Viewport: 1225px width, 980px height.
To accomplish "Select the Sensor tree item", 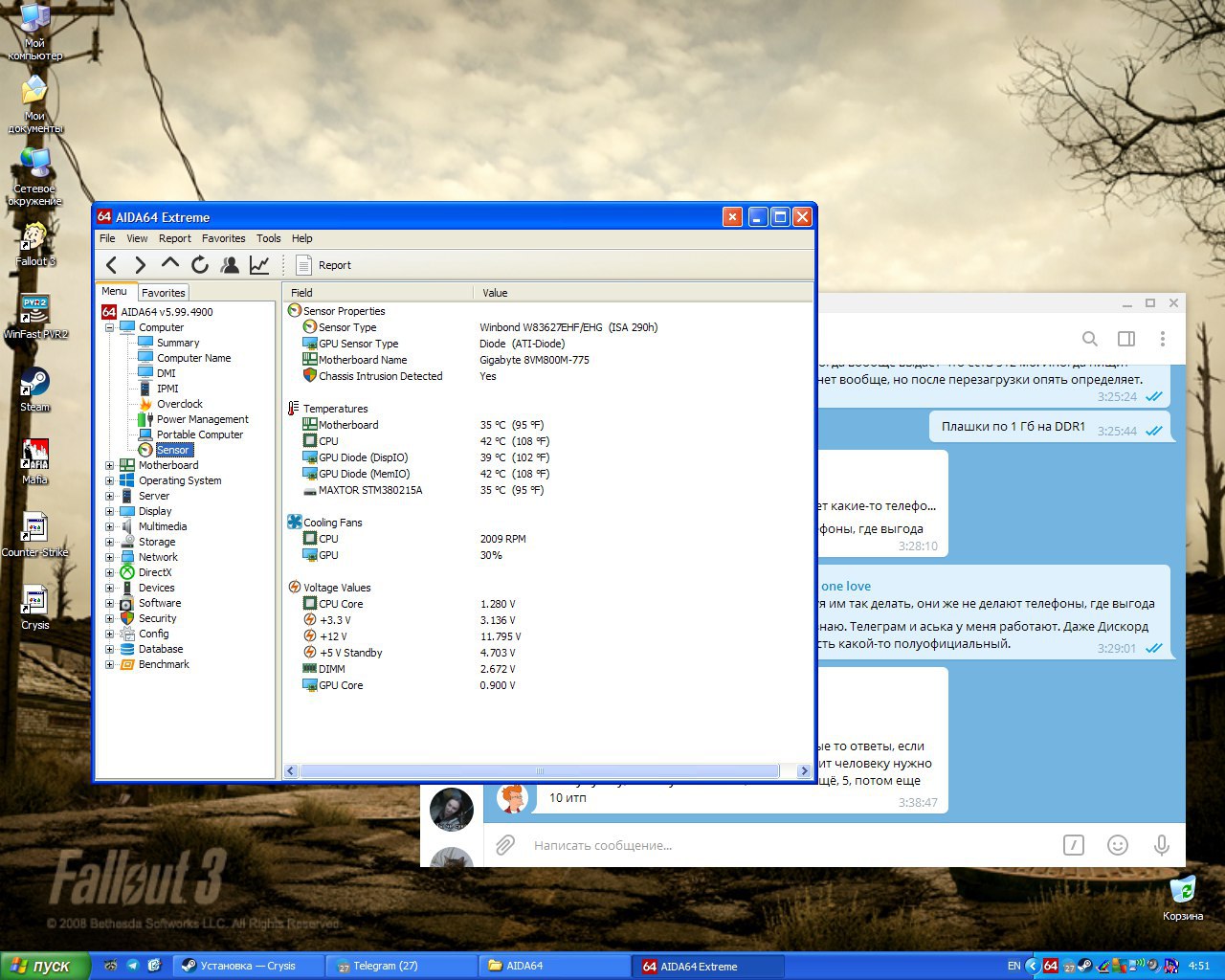I will pos(173,450).
